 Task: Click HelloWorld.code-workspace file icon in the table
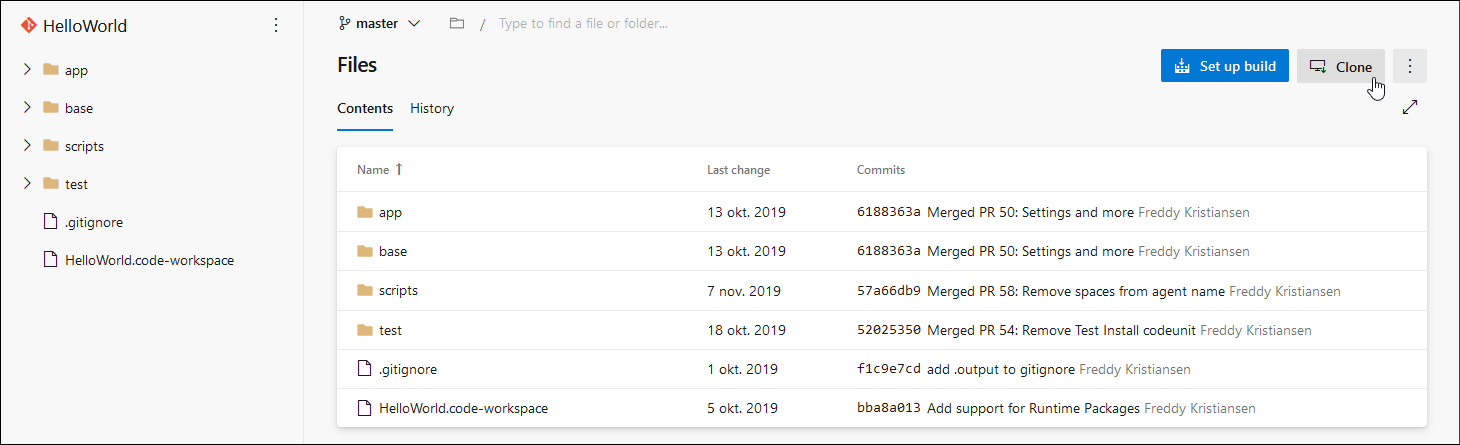pyautogui.click(x=365, y=408)
